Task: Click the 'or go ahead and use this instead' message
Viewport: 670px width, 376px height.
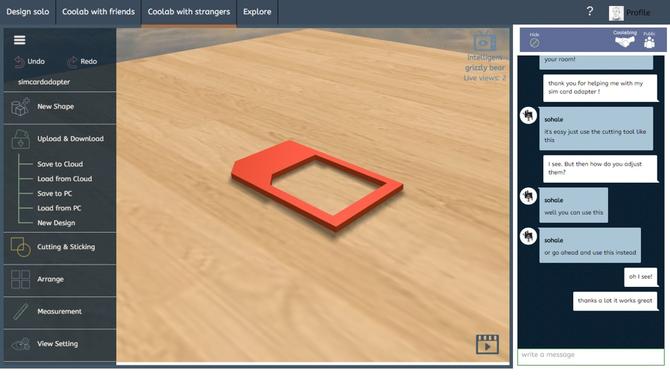Action: coord(590,245)
